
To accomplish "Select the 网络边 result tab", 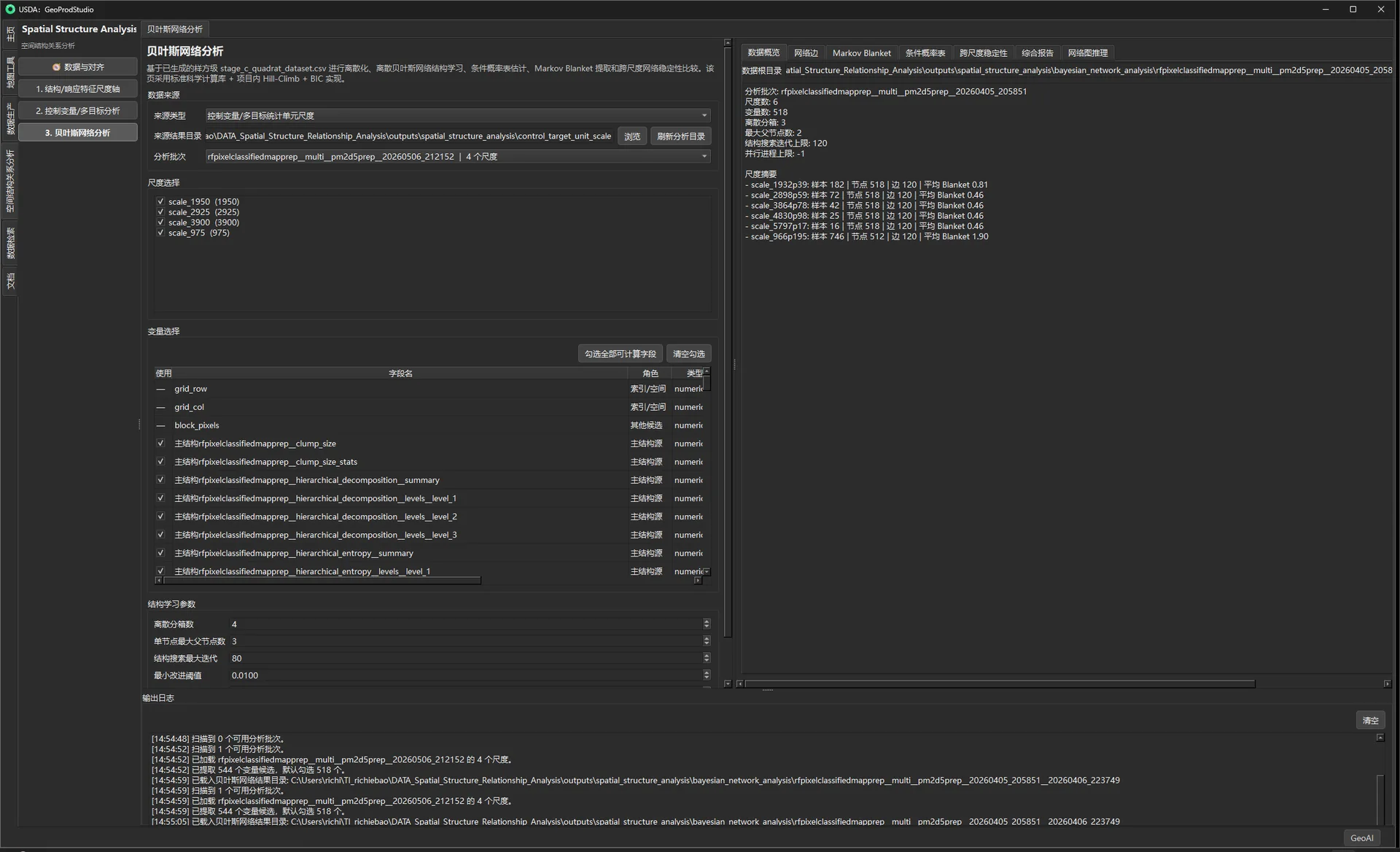I will pos(806,53).
